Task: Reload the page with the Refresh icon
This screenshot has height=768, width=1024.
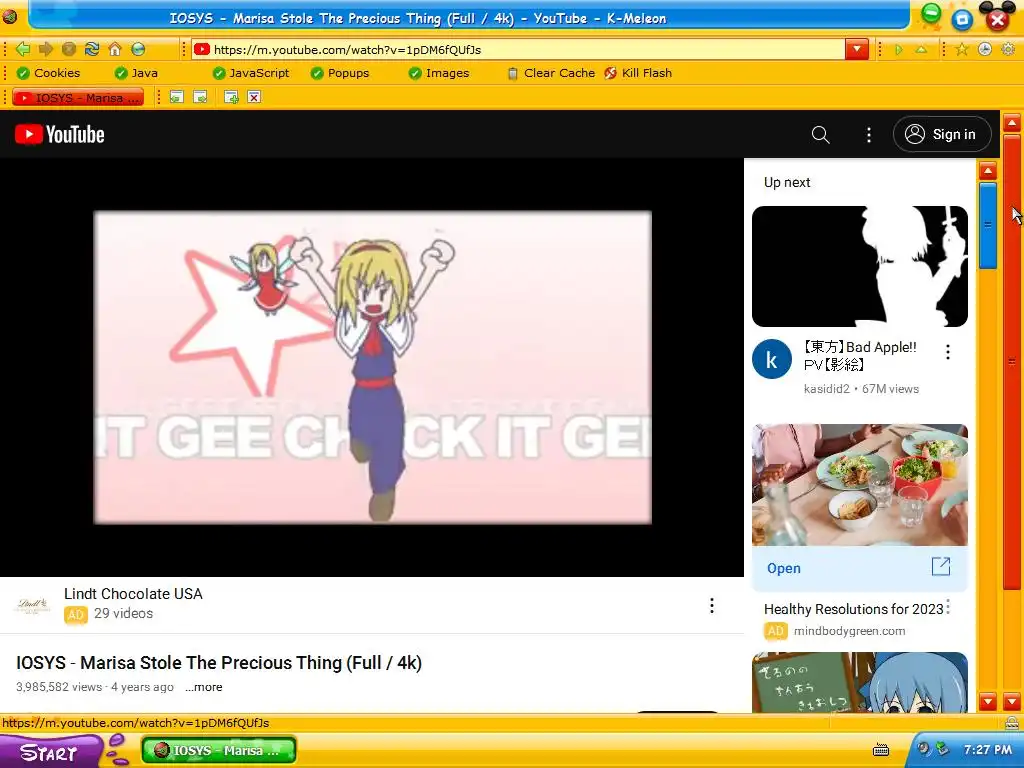Action: pyautogui.click(x=92, y=49)
